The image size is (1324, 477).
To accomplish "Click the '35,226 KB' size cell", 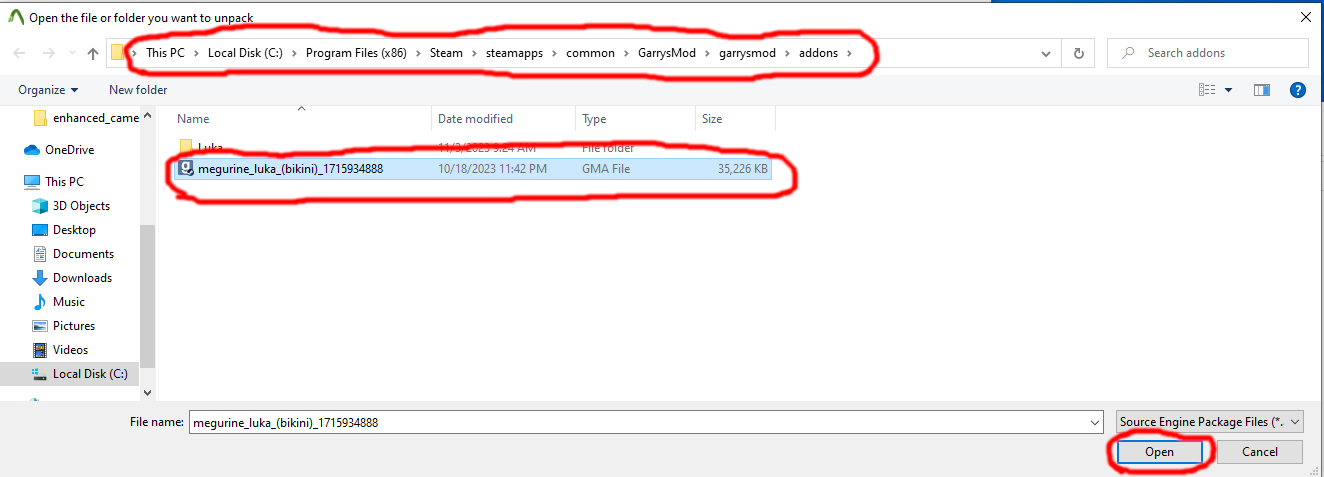I will click(x=743, y=169).
